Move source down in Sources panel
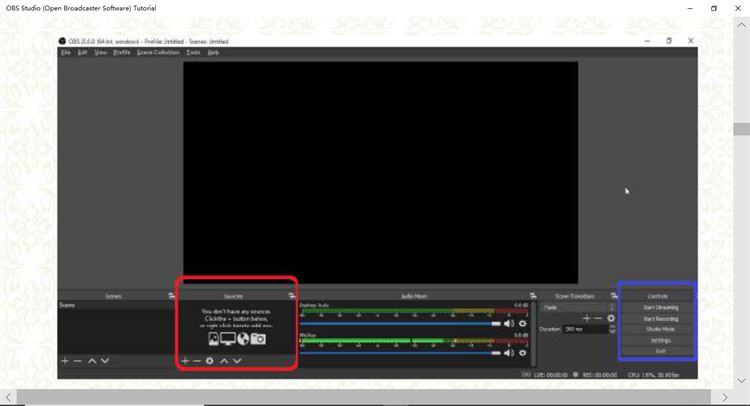 [237, 361]
